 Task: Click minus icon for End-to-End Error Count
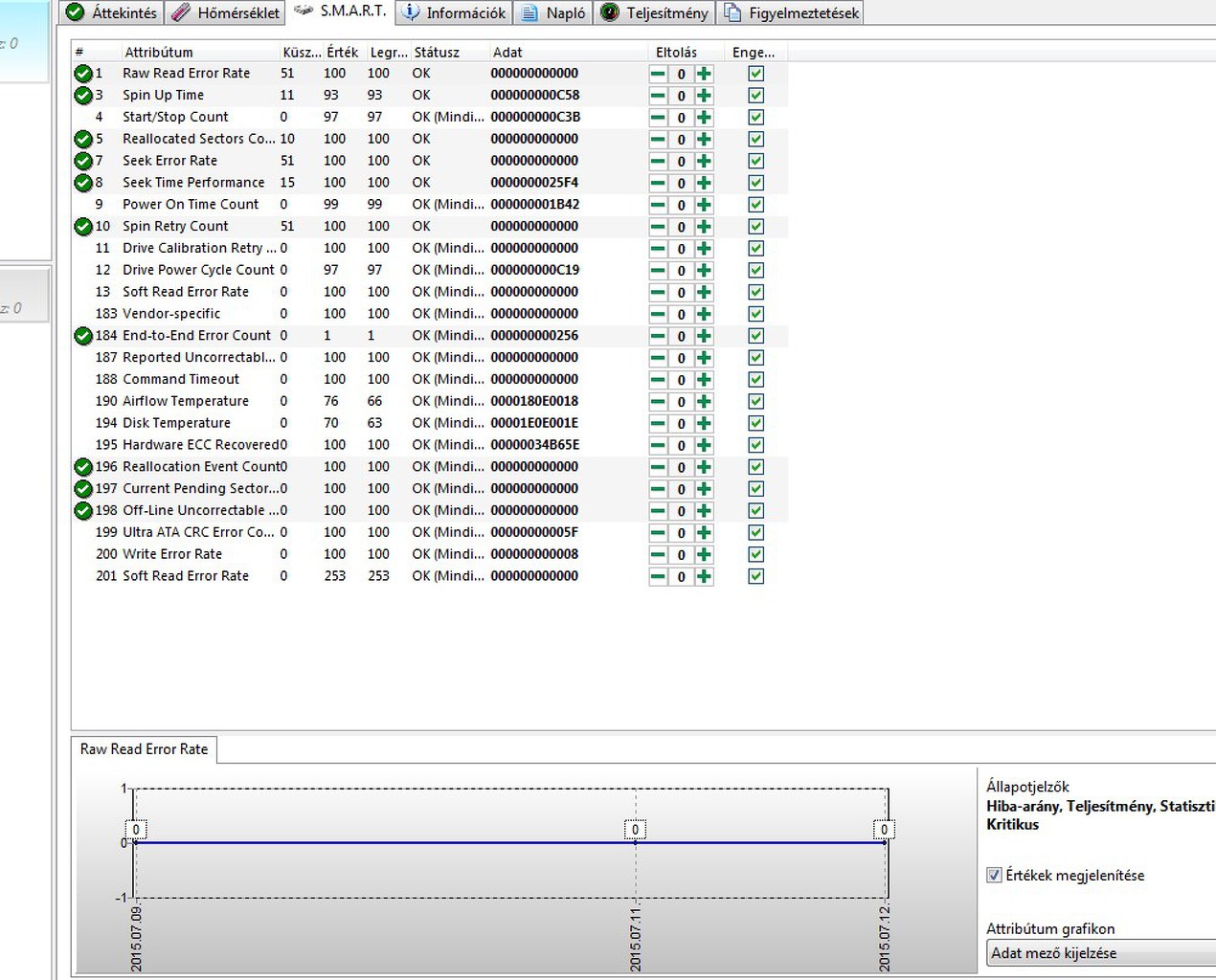point(658,336)
